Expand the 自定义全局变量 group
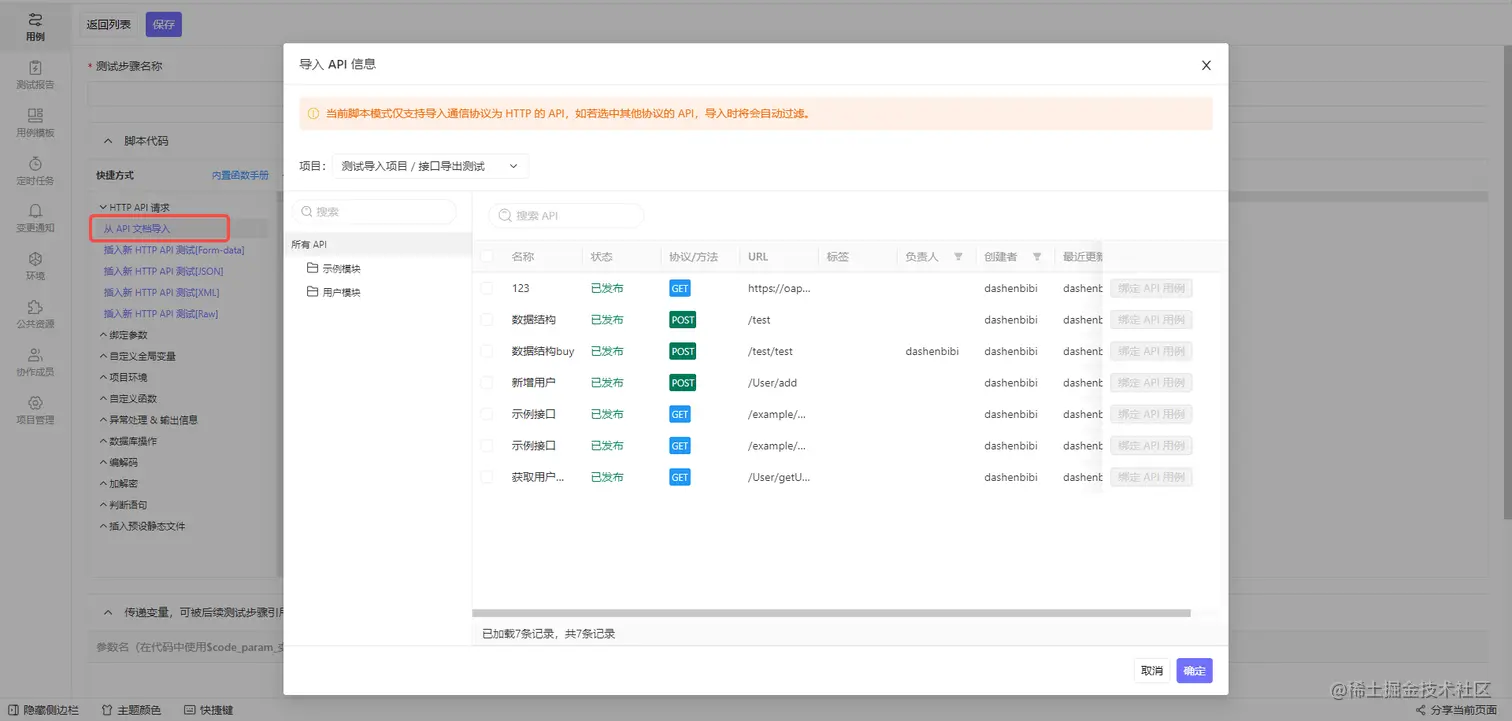The width and height of the screenshot is (1512, 721). pos(137,356)
